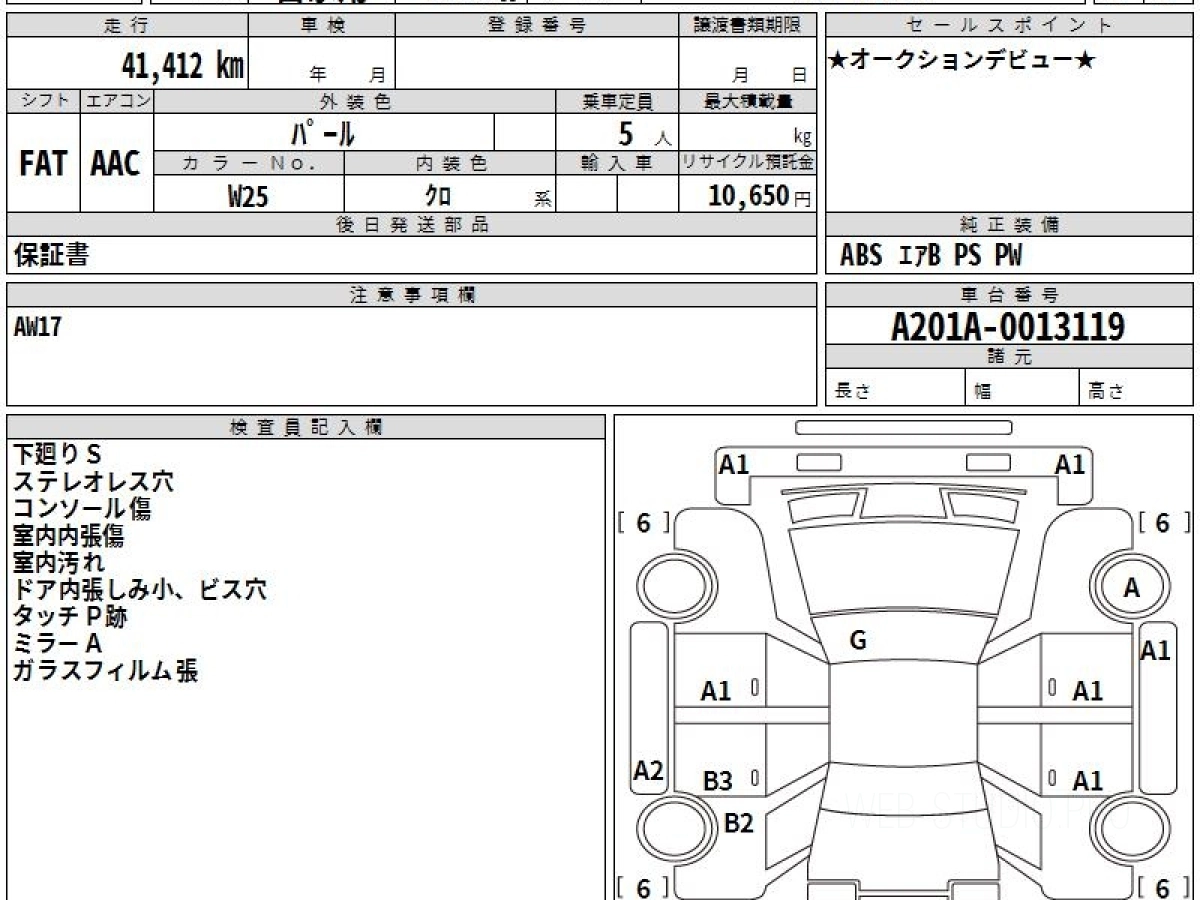Viewport: 1200px width, 900px height.
Task: Select the 純正装備 header
Action: (1010, 225)
